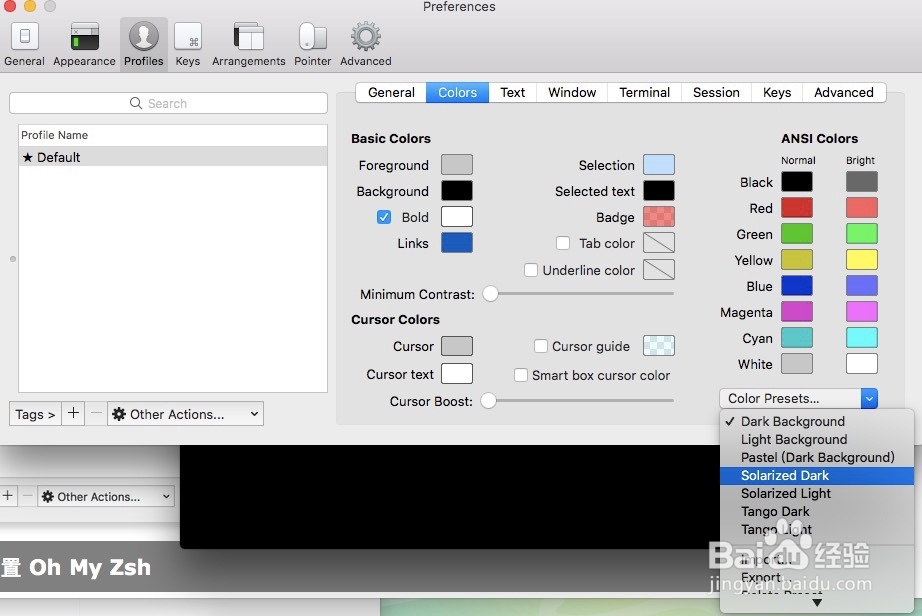Click ANSI normal Magenta swatch
922x616 pixels.
(797, 312)
